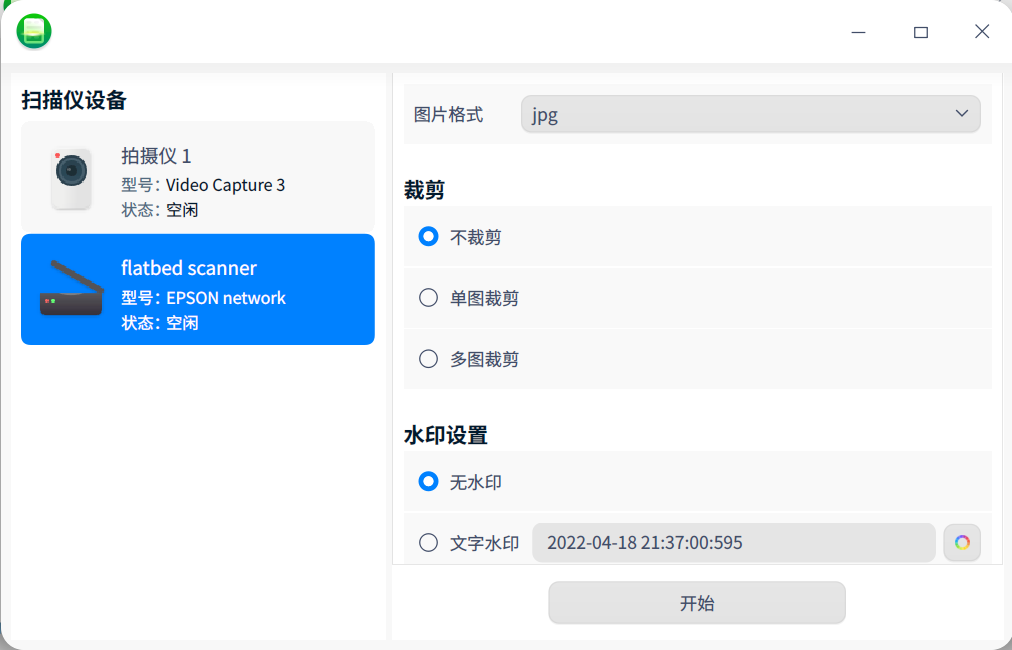The width and height of the screenshot is (1012, 650).
Task: Click the 图片格式 label
Action: [x=449, y=115]
